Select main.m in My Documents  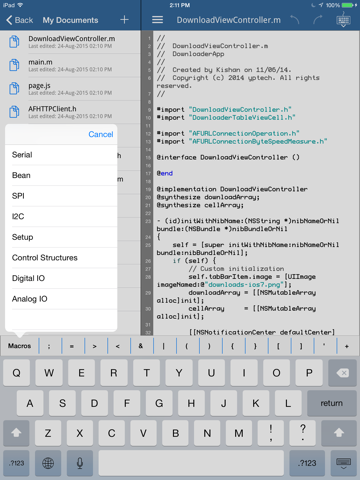coord(70,66)
